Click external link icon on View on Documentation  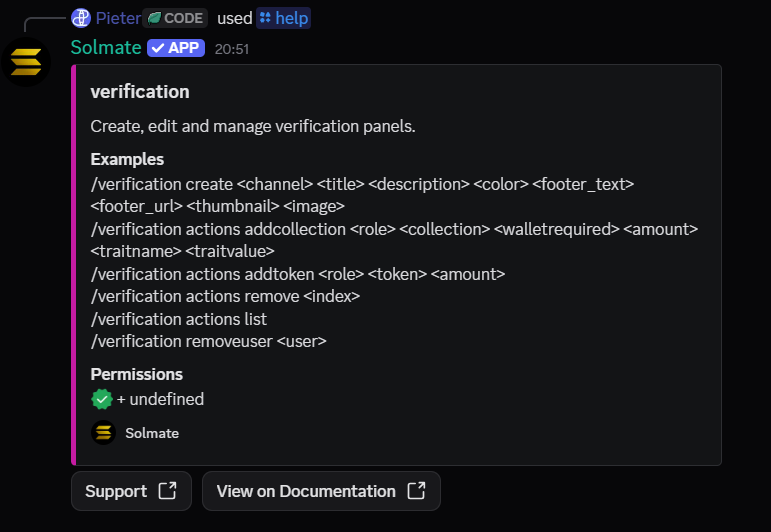(417, 491)
